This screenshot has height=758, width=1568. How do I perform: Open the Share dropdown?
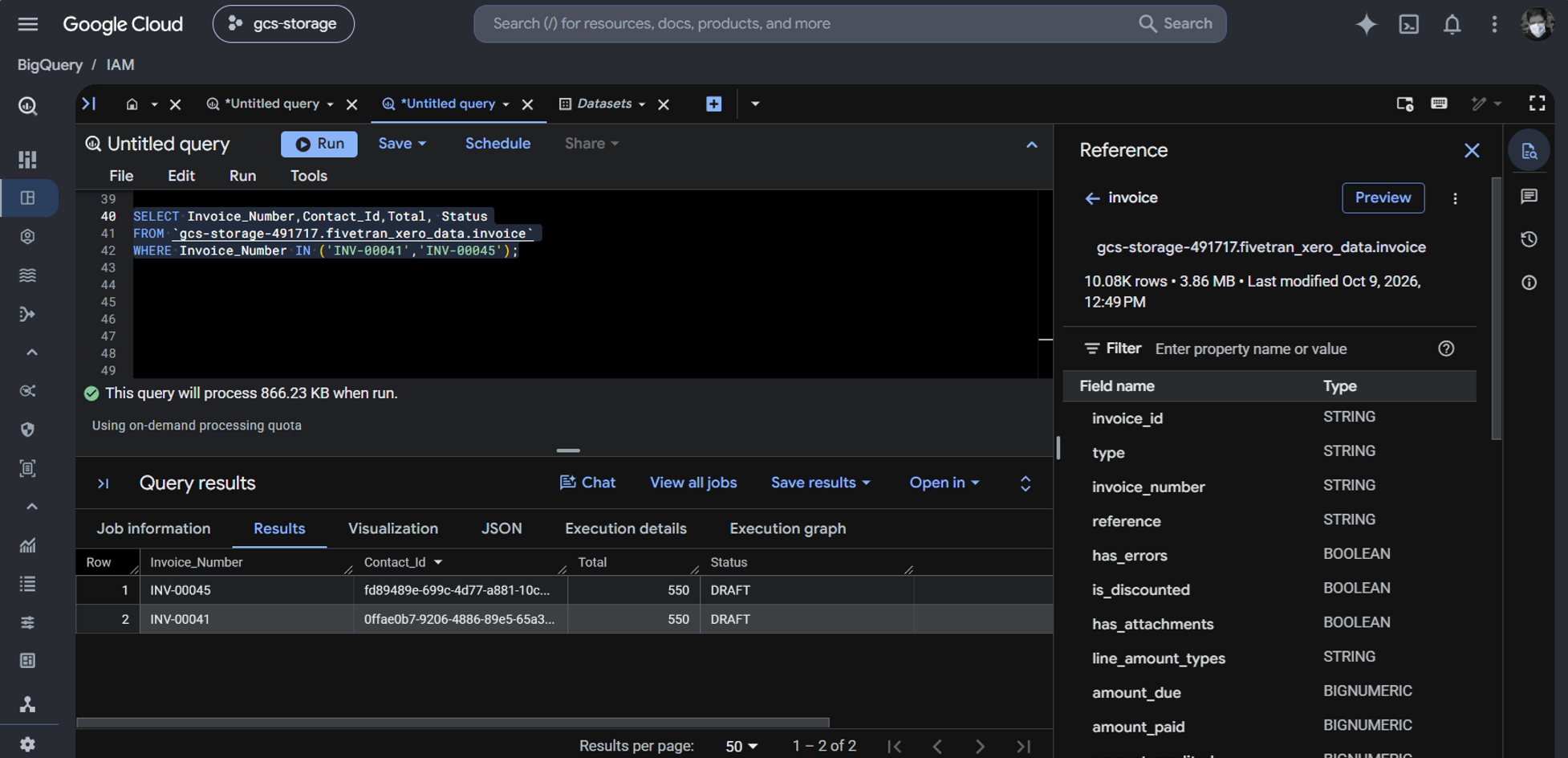point(591,144)
